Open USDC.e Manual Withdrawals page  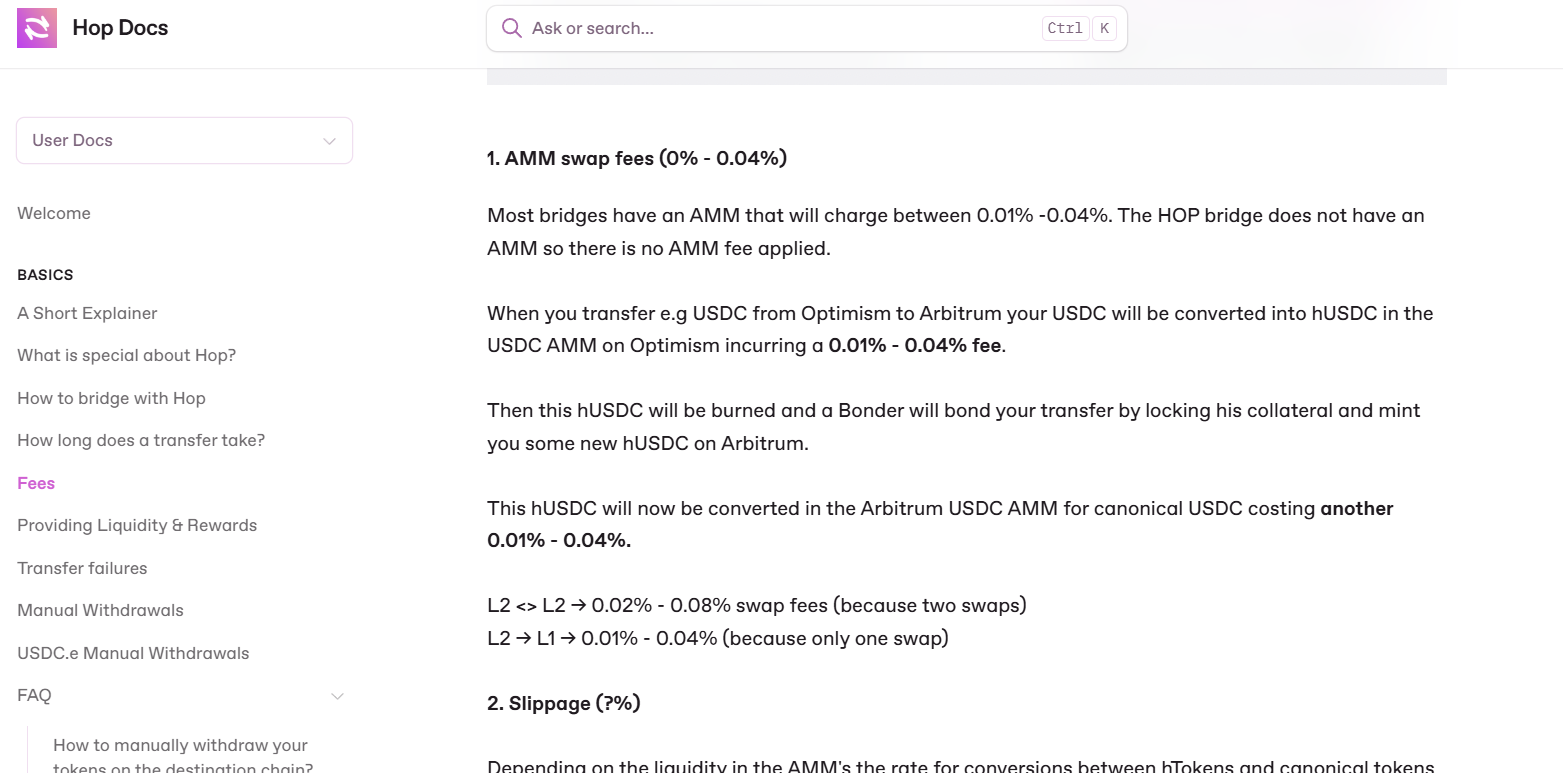(x=133, y=653)
